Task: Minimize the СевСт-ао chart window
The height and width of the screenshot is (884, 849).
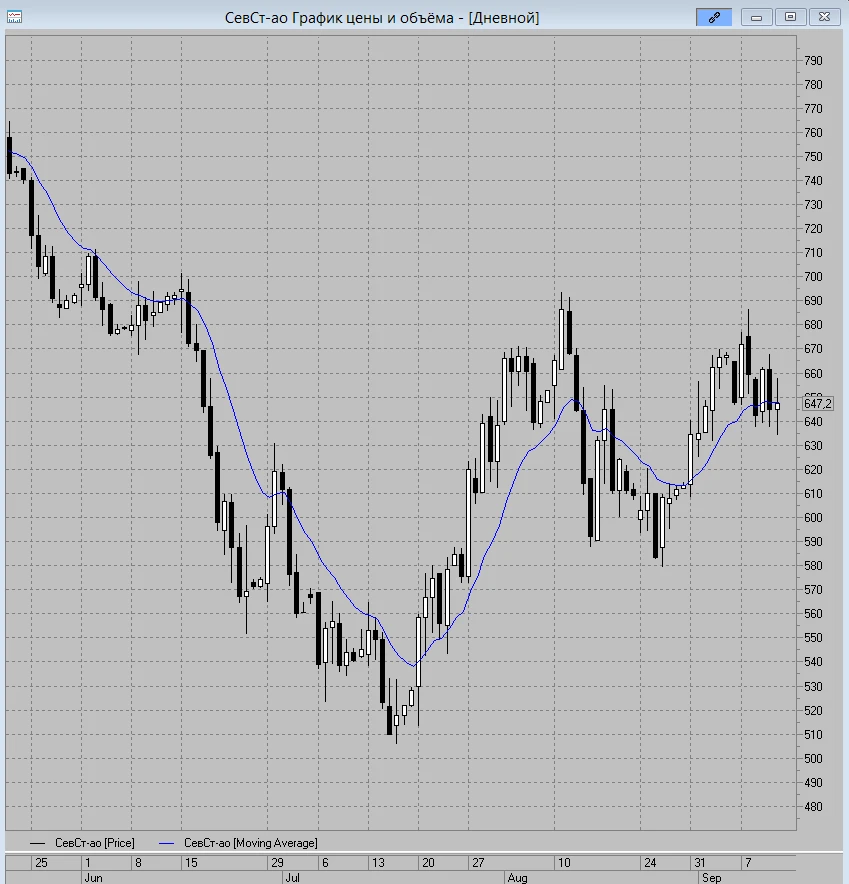Action: click(756, 17)
